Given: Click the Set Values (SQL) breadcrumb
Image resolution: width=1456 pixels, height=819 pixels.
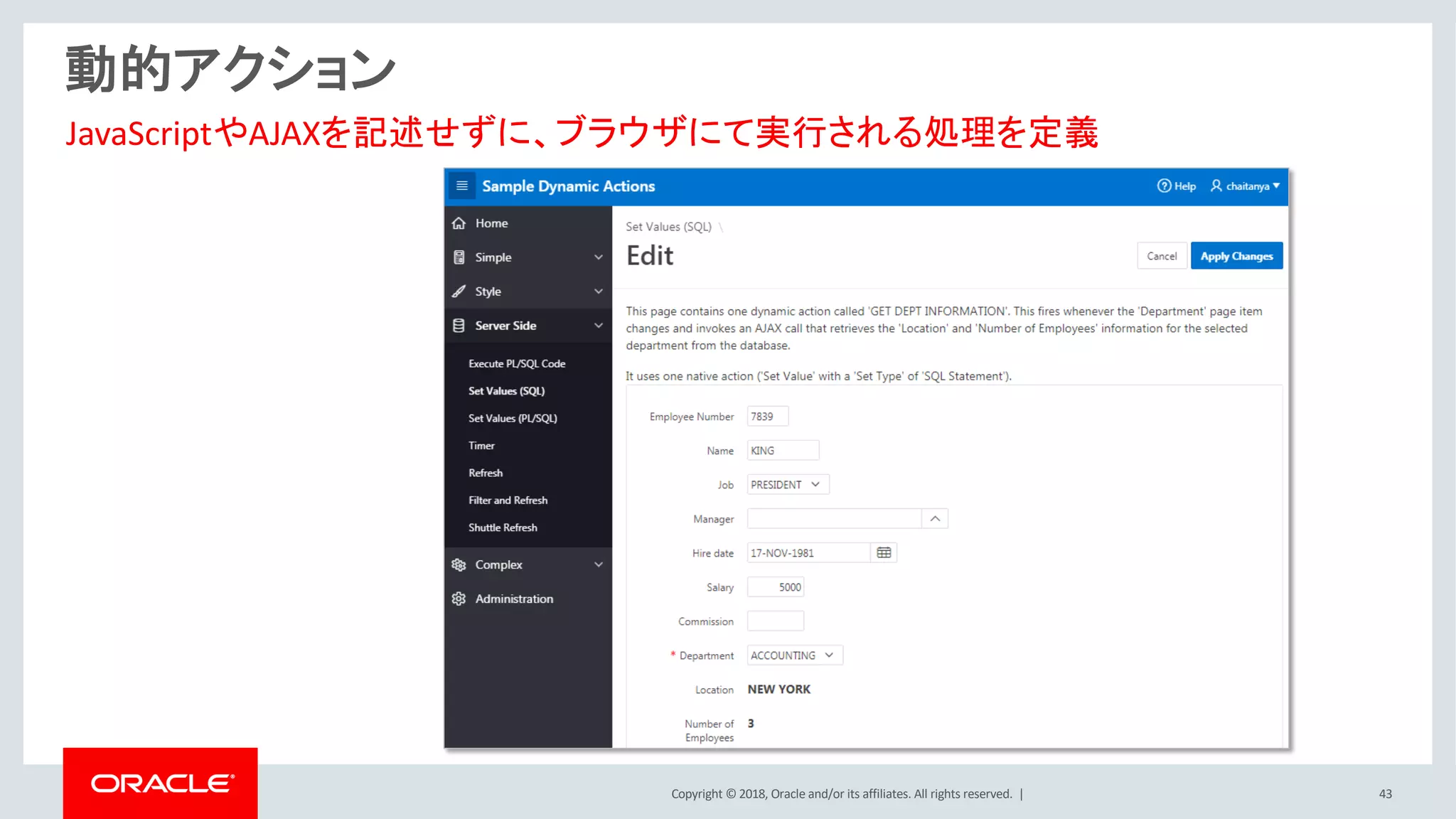Looking at the screenshot, I should tap(668, 227).
